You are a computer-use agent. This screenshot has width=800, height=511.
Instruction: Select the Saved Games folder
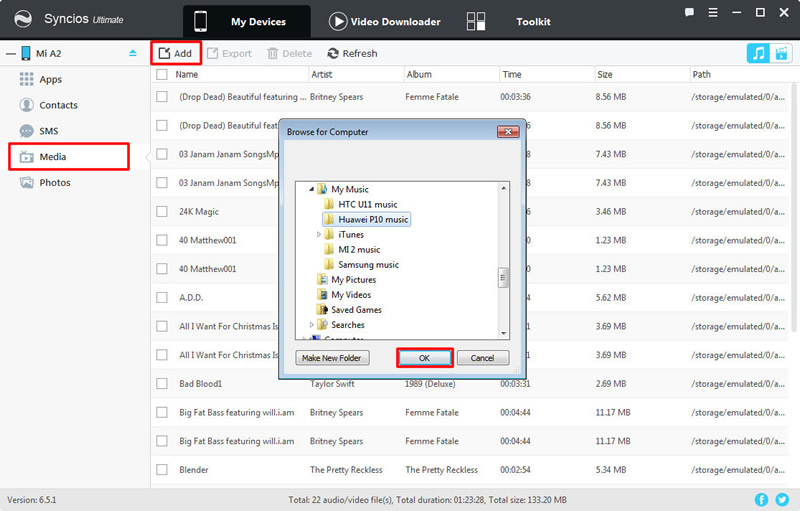point(356,310)
